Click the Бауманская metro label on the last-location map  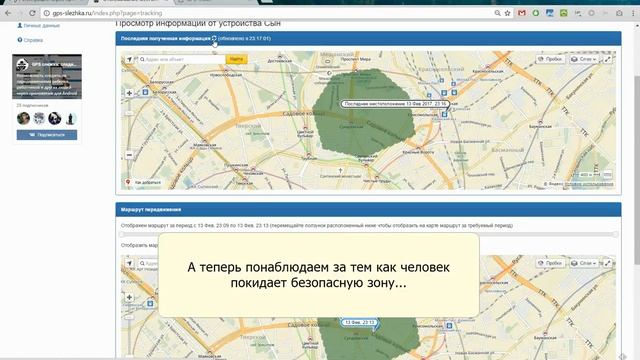tap(540, 127)
